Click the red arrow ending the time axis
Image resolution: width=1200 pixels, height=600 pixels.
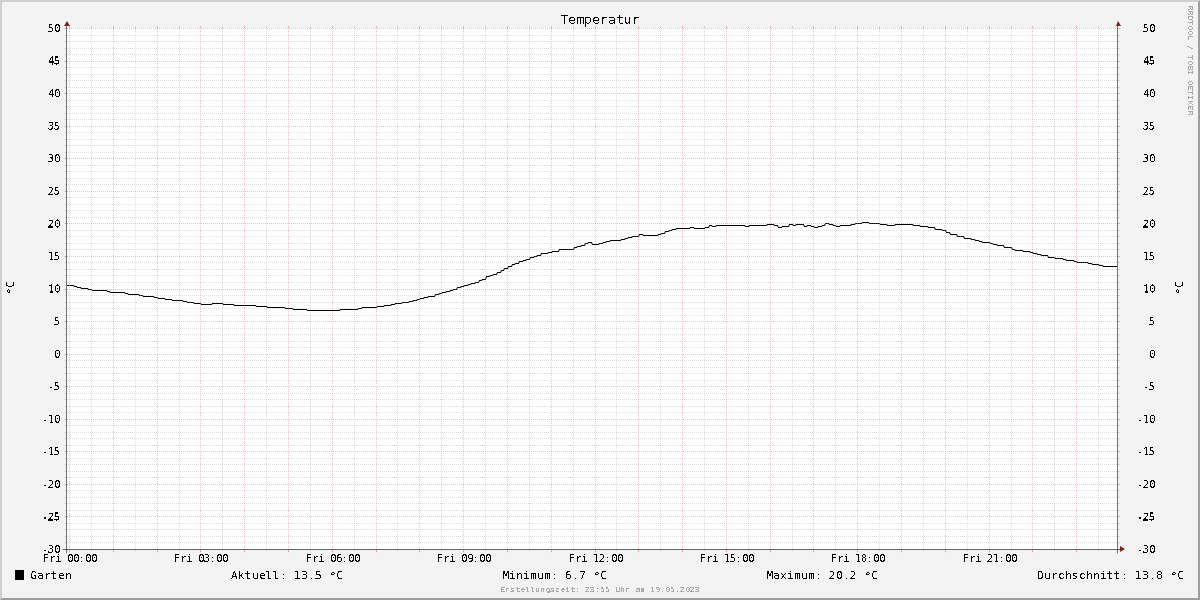pyautogui.click(x=1122, y=549)
